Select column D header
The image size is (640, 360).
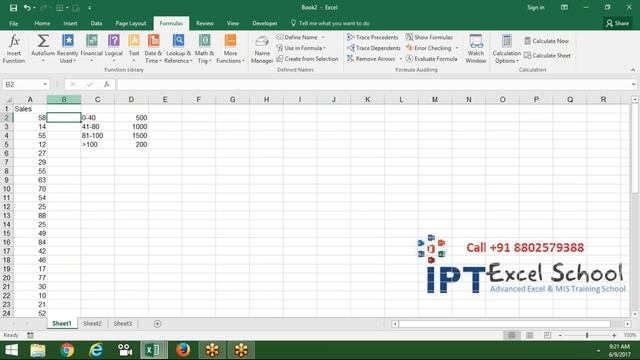click(x=131, y=99)
